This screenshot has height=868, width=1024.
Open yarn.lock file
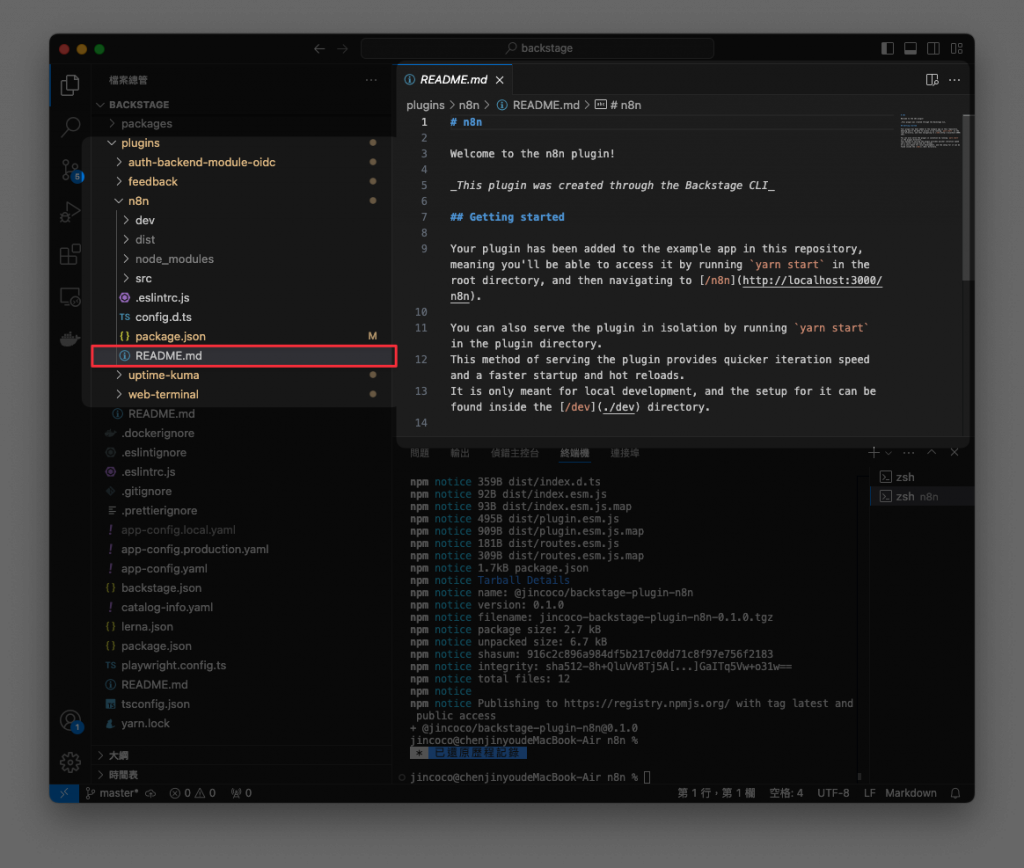(x=244, y=723)
